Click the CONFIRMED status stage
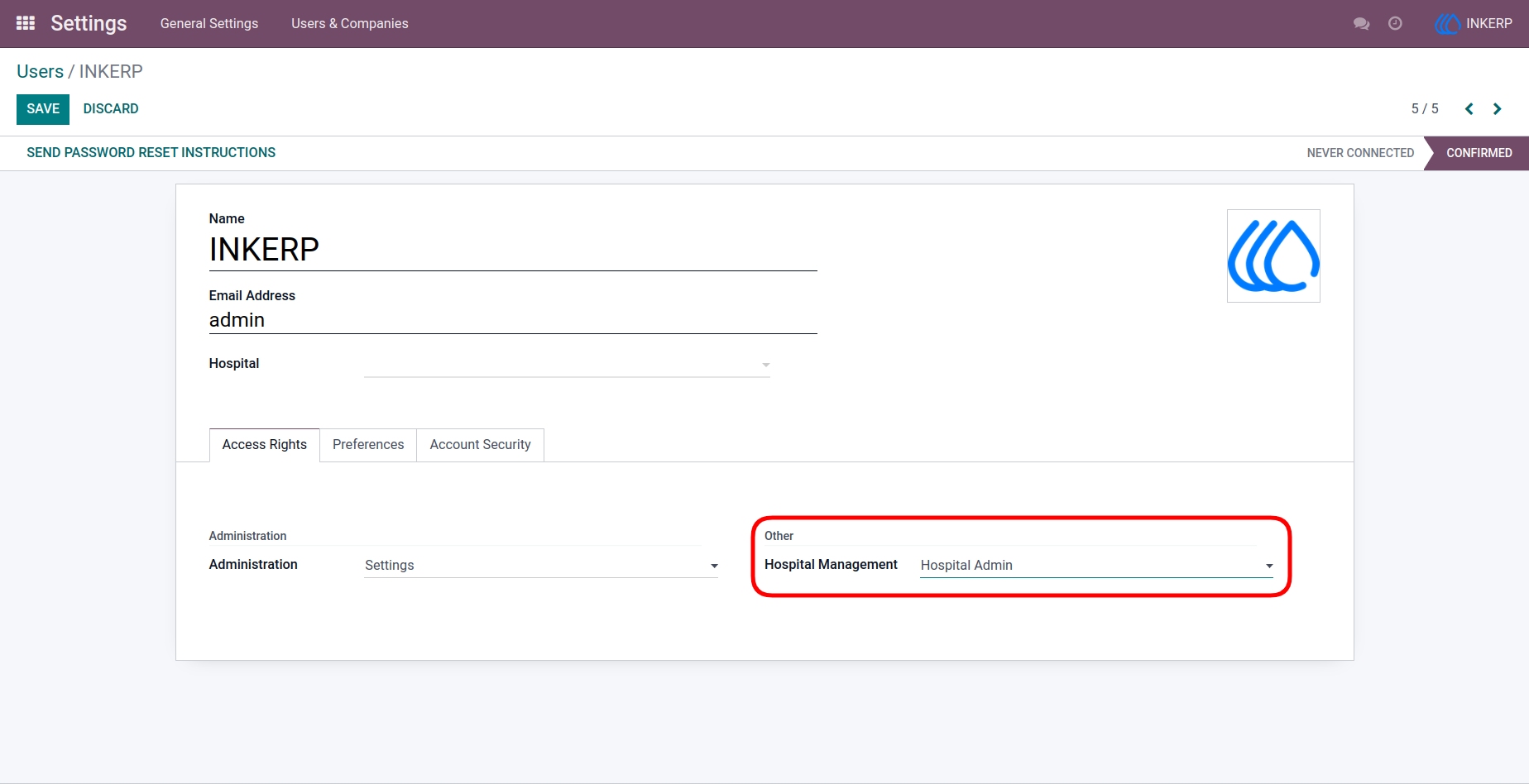Image resolution: width=1529 pixels, height=784 pixels. (x=1479, y=153)
